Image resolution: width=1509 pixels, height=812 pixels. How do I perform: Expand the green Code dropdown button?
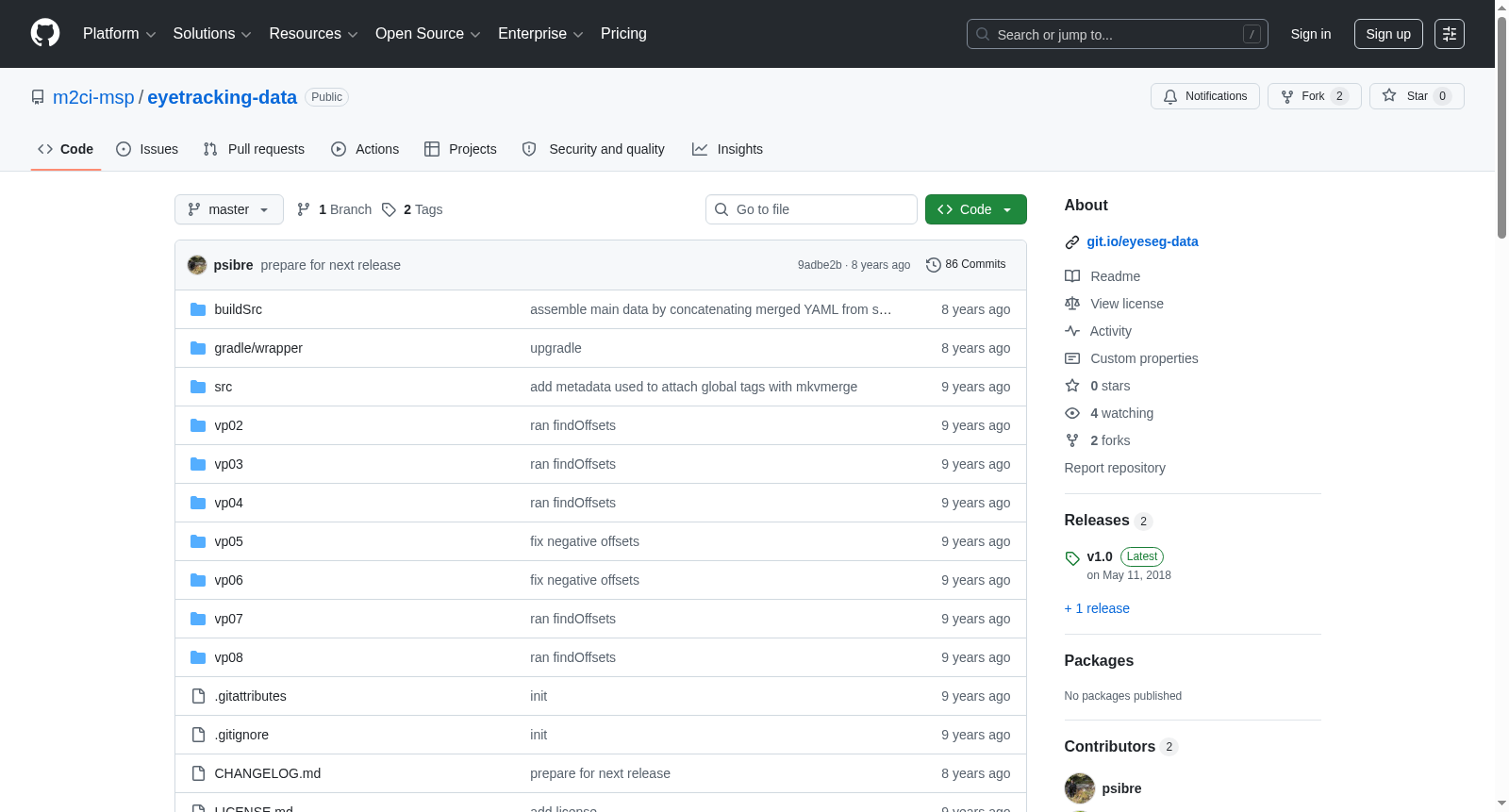[975, 209]
